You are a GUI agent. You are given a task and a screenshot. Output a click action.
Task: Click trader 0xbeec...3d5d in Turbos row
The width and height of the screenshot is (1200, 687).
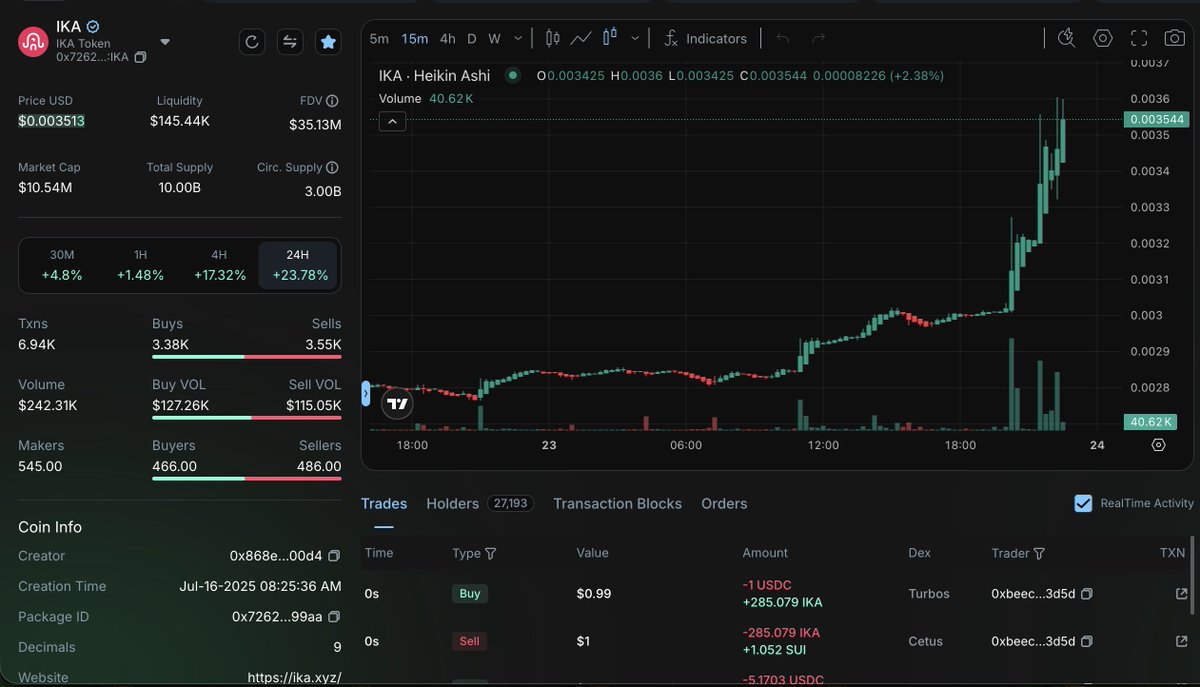point(1033,594)
